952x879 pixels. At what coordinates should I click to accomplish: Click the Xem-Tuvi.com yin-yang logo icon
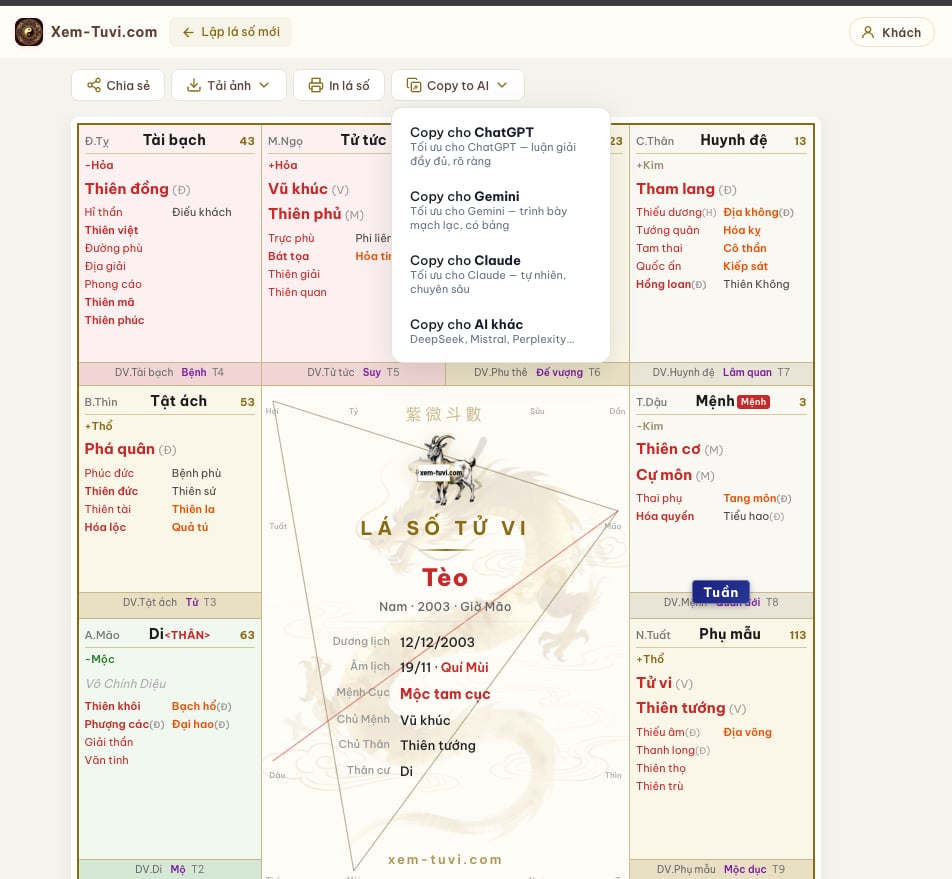29,32
